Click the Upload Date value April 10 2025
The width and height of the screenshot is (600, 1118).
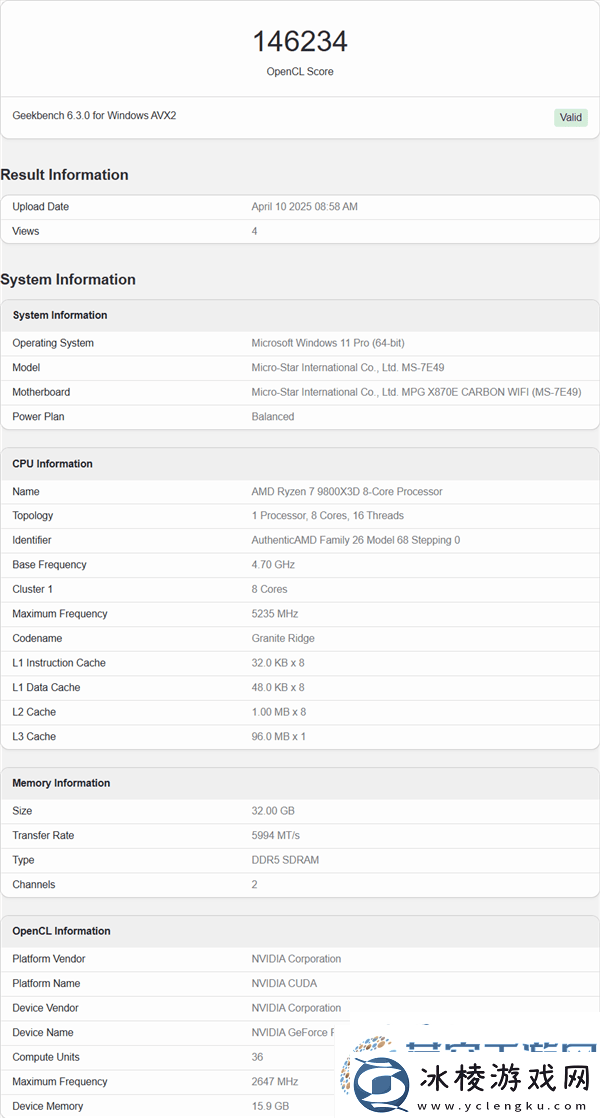tap(304, 207)
